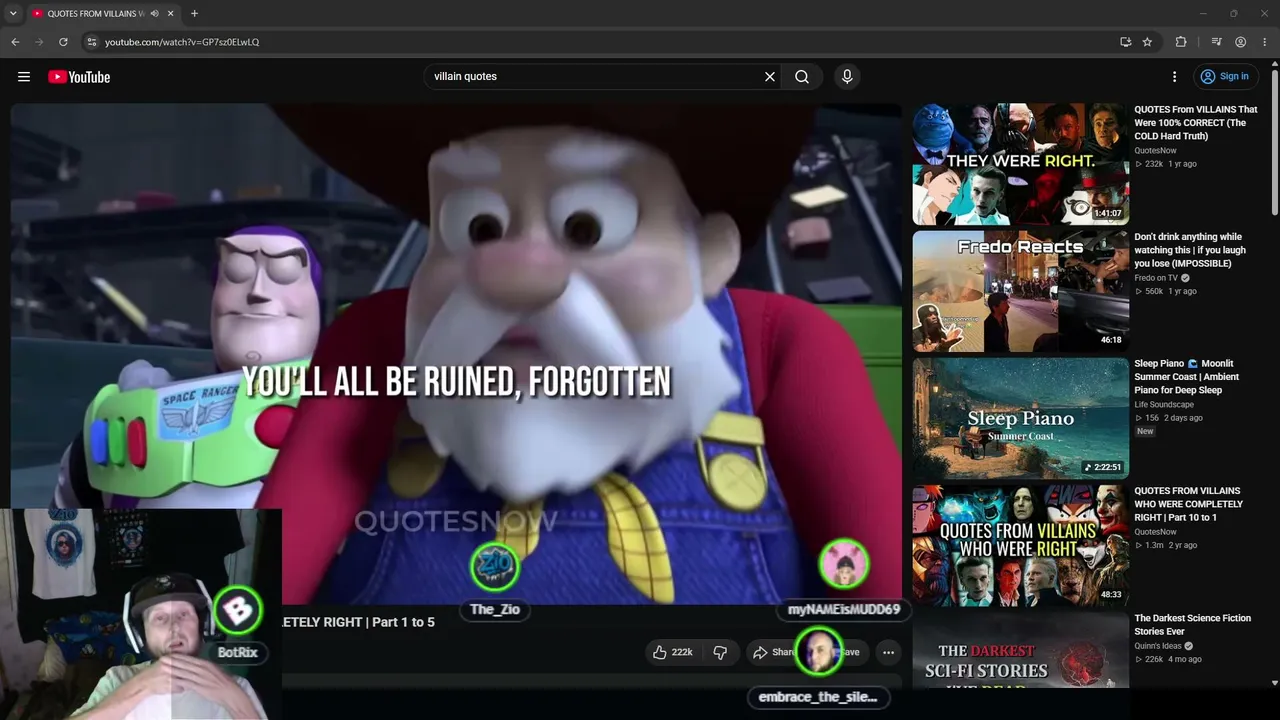Restore down the Chrome window

tap(1234, 14)
